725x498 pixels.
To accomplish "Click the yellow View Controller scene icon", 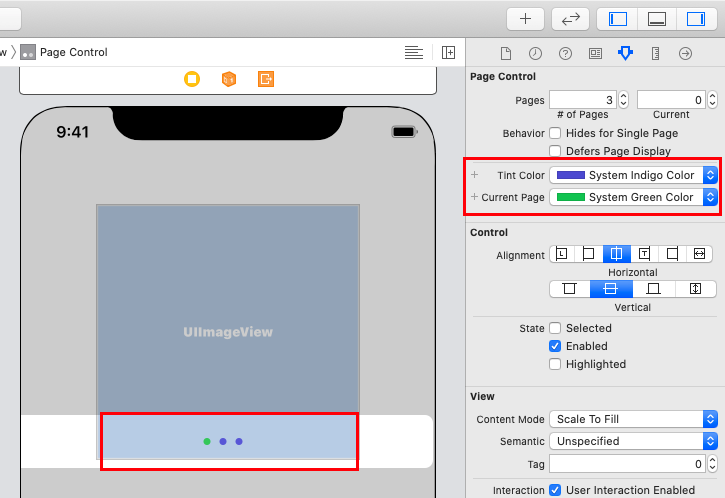I will pos(192,79).
